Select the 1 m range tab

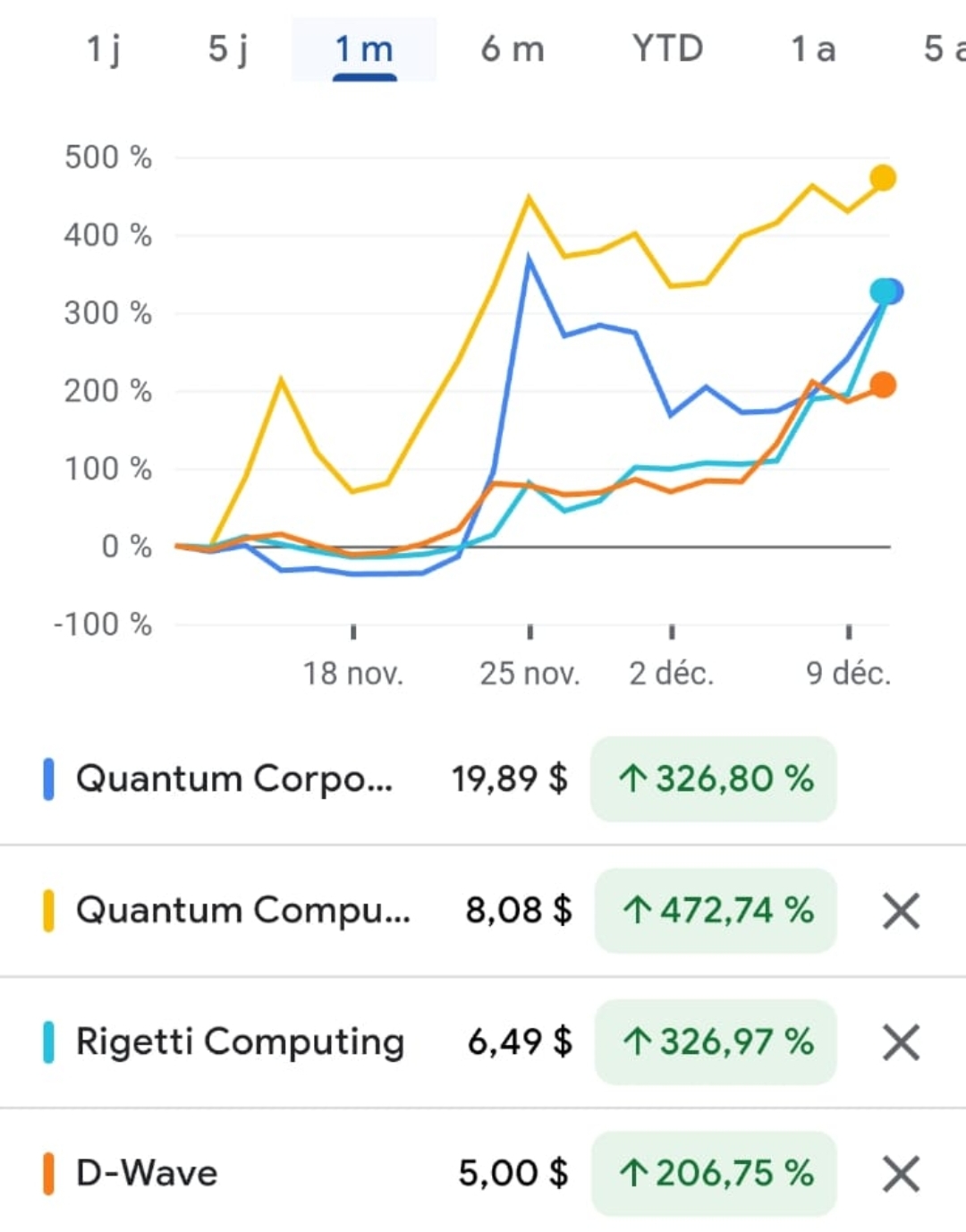click(x=364, y=49)
